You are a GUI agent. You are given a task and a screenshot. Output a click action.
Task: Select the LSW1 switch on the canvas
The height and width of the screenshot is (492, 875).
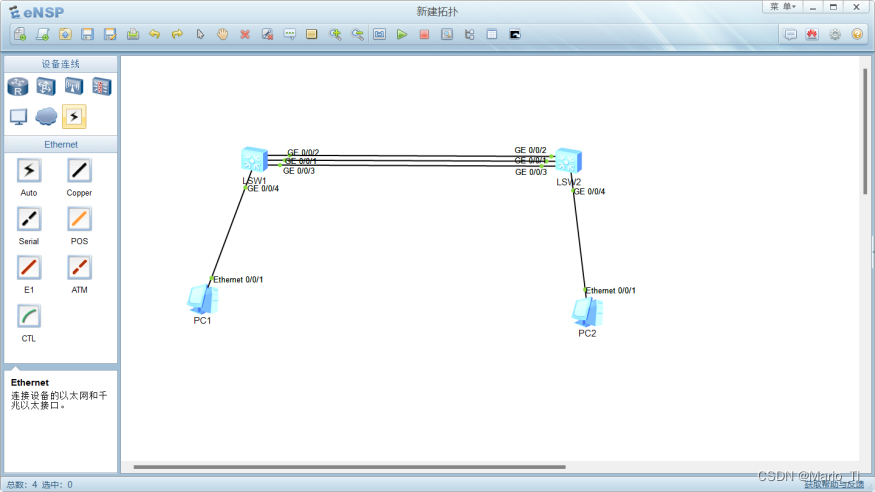(x=254, y=160)
